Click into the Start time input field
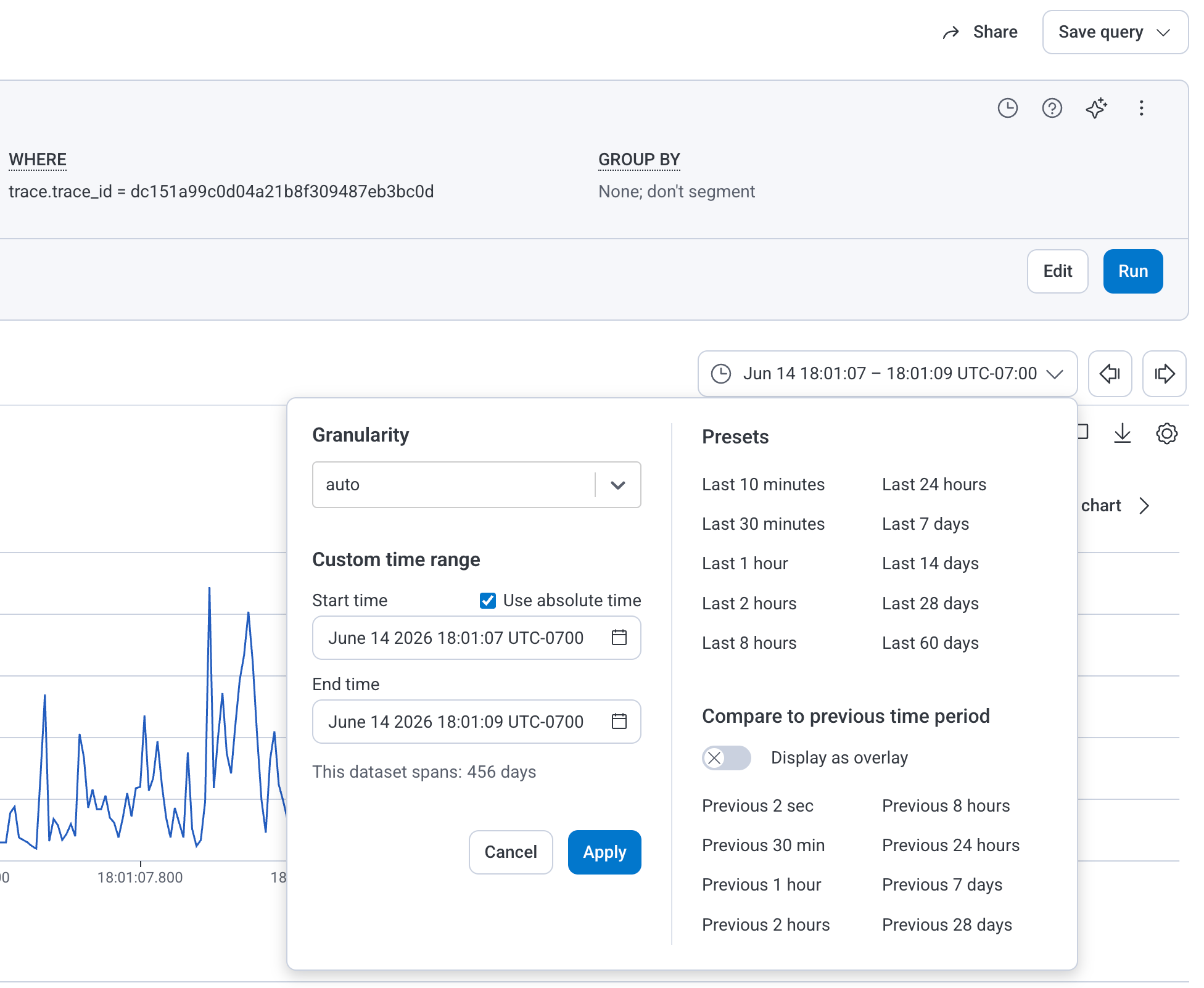Viewport: 1204px width, 988px height. [476, 638]
